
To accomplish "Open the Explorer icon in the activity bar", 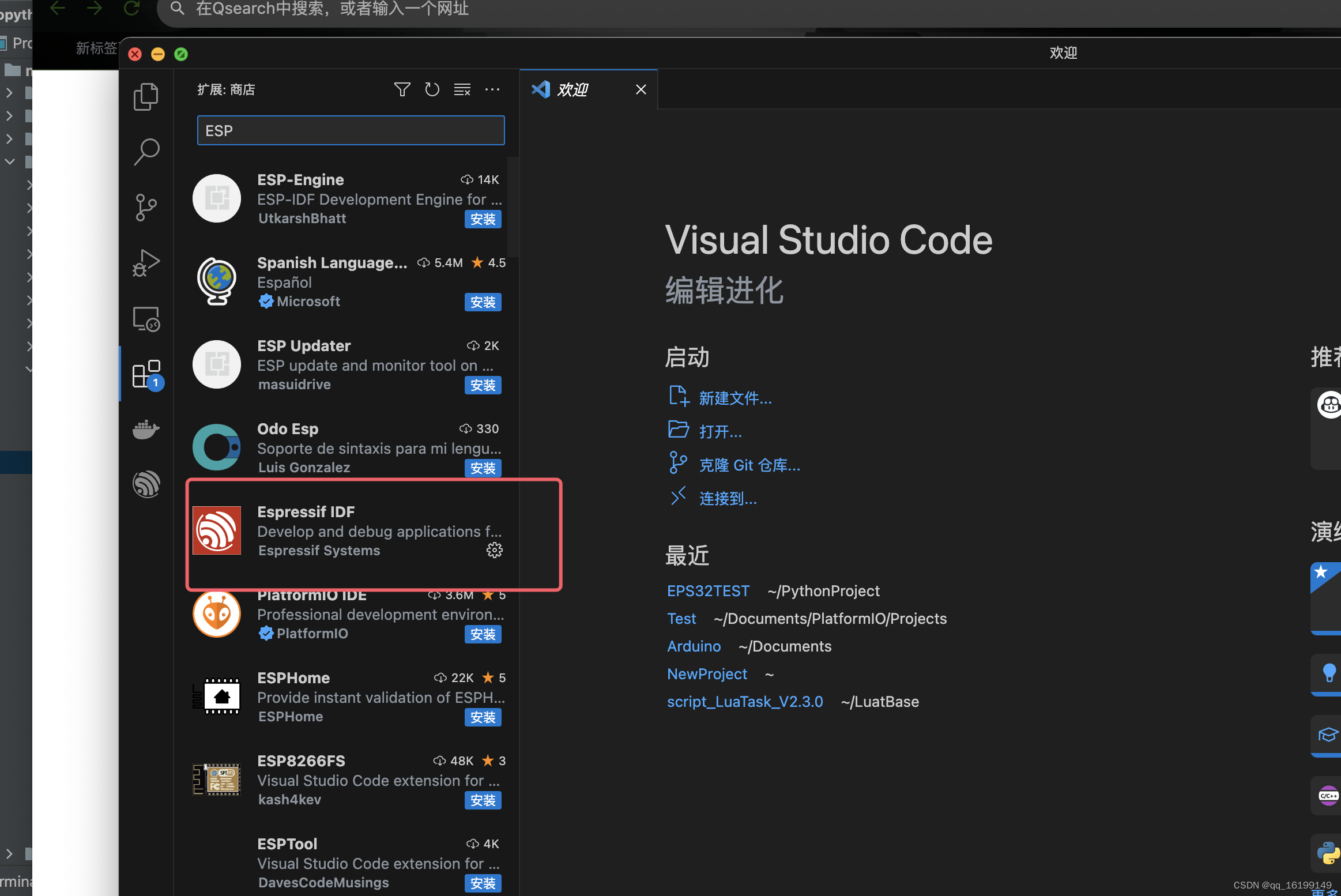I will click(x=145, y=96).
